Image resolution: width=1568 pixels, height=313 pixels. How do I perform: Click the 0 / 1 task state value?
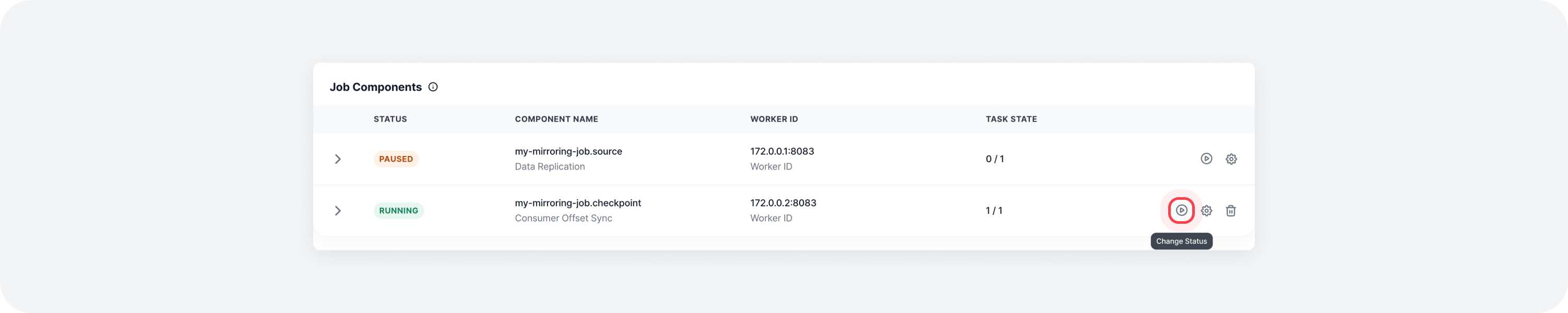point(994,159)
